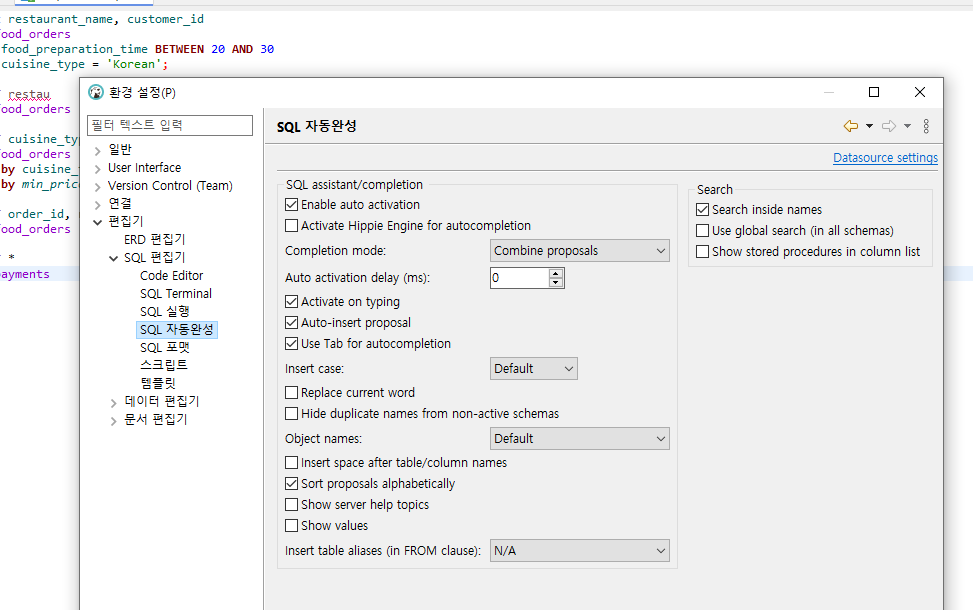Click the filter text input field
Viewport: 973px width, 610px height.
click(x=170, y=125)
